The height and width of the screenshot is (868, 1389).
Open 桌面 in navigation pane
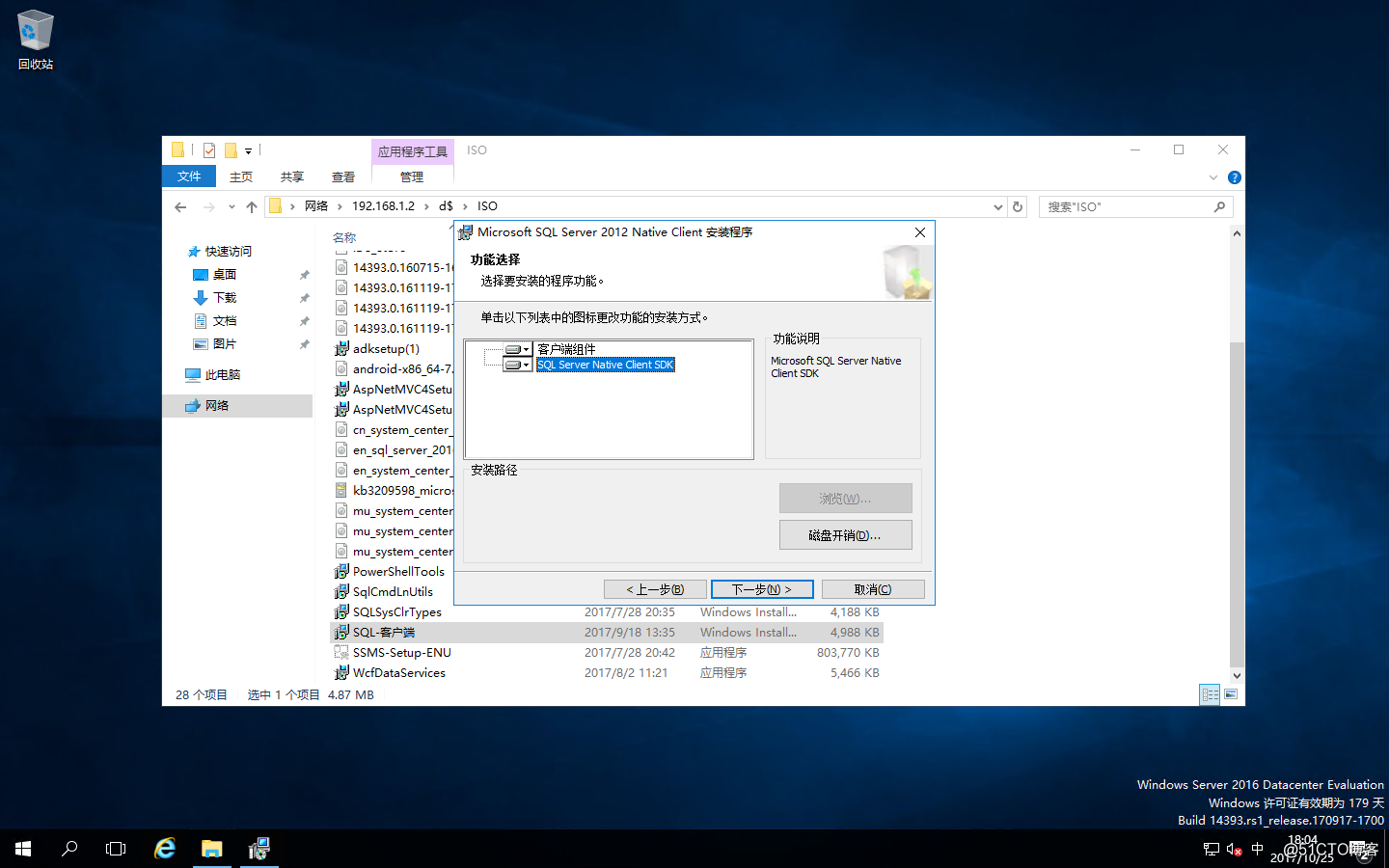(x=225, y=275)
